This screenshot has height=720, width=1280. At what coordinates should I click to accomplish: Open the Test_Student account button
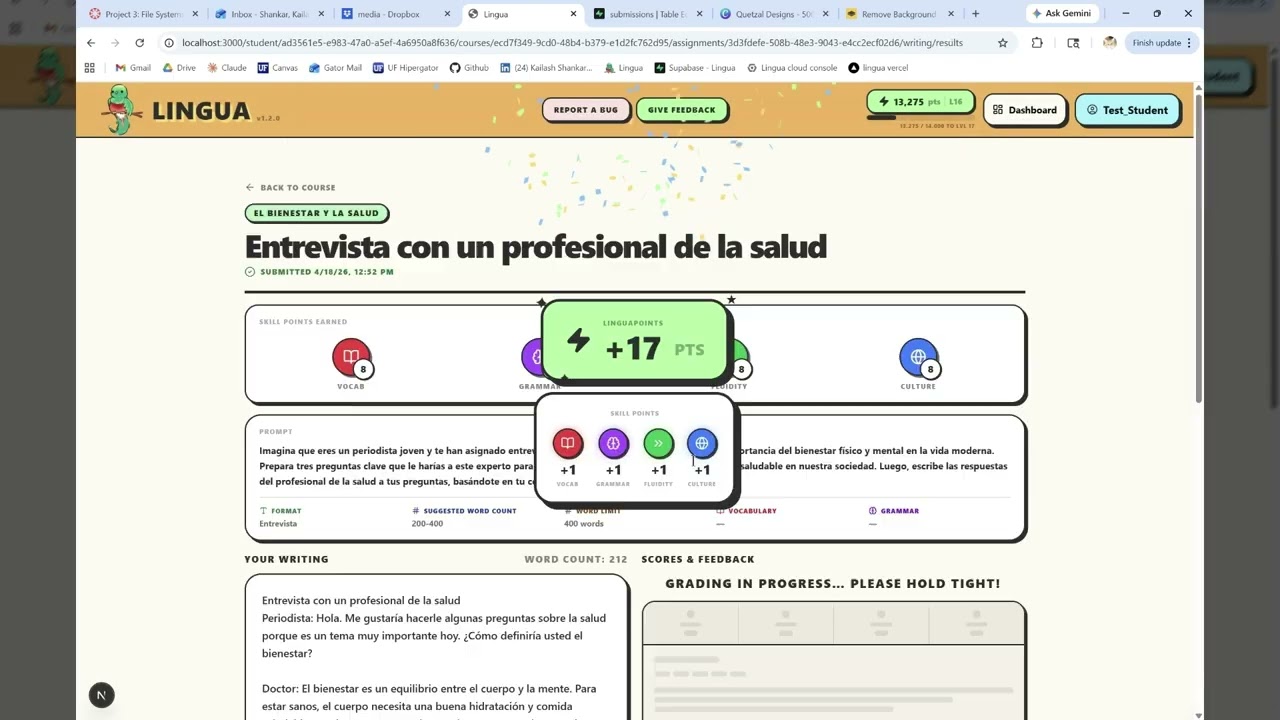click(x=1127, y=110)
